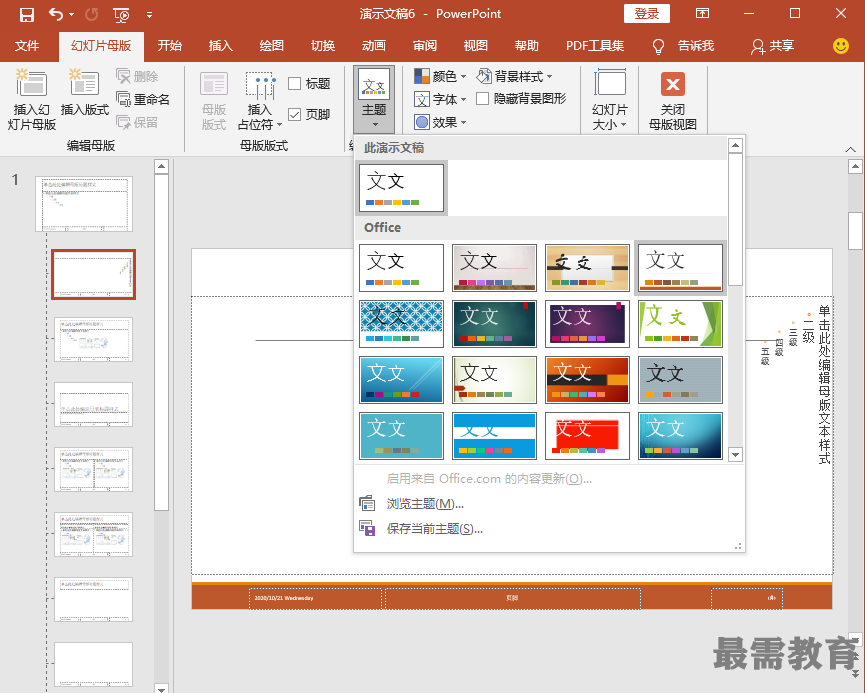The width and height of the screenshot is (865, 693).
Task: Click the 告诉我 lightbulb search
Action: coord(683,46)
